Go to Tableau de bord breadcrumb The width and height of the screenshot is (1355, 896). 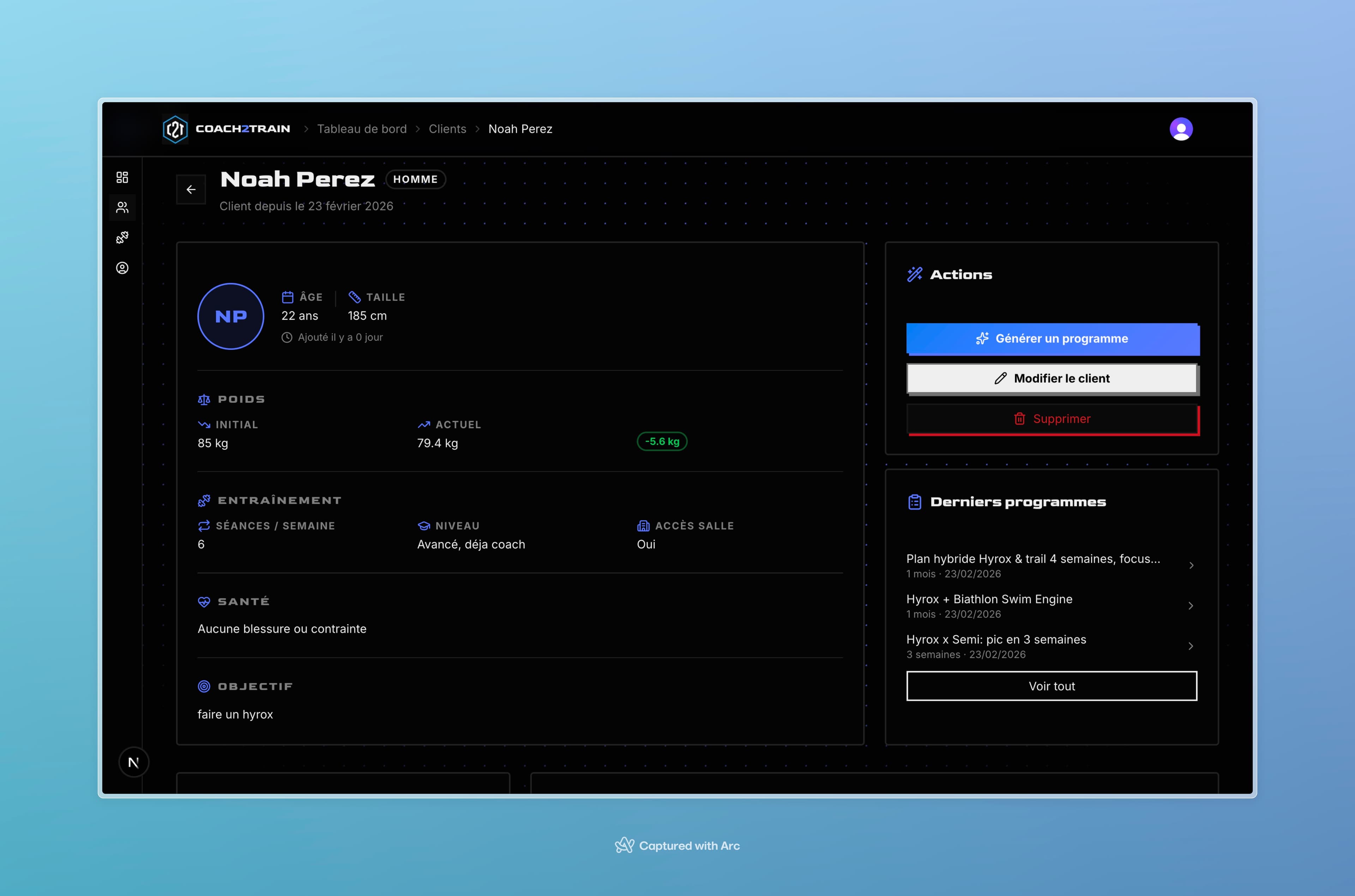pos(362,129)
